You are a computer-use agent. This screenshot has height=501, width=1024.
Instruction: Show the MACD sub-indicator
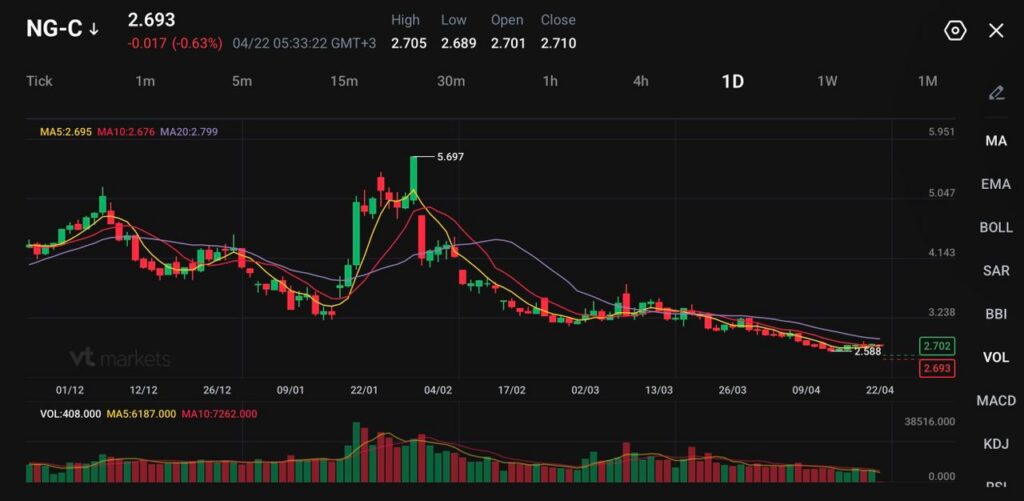(x=996, y=401)
